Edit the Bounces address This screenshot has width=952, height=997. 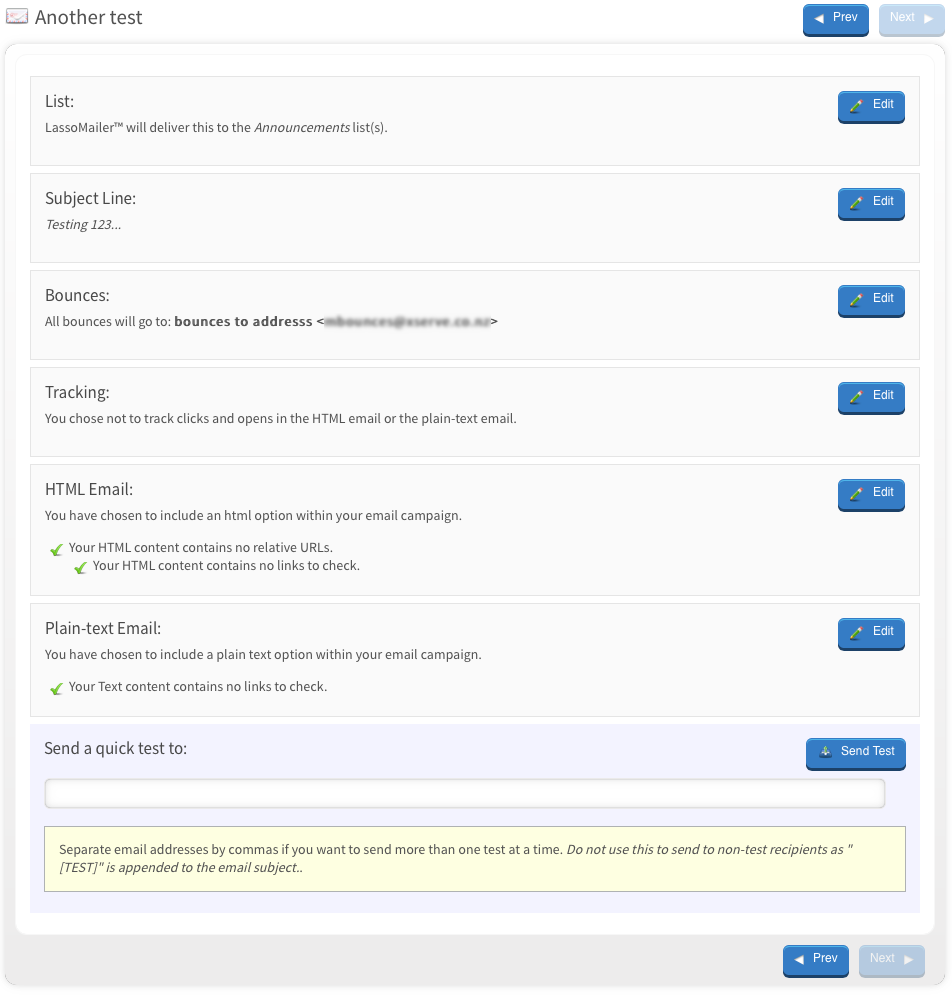click(871, 299)
